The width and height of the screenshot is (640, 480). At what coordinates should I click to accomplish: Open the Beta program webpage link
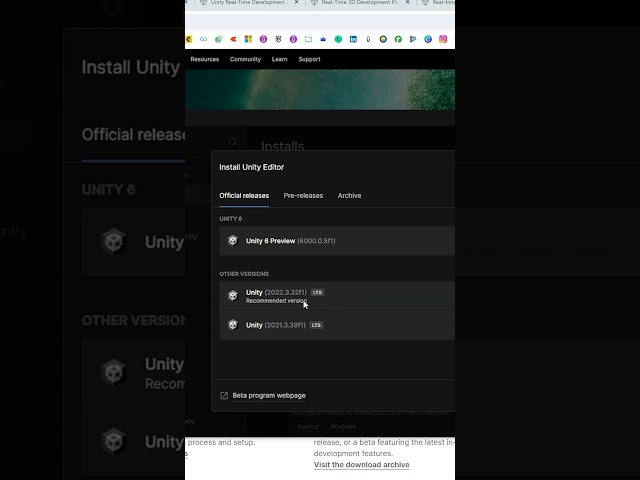tap(269, 396)
